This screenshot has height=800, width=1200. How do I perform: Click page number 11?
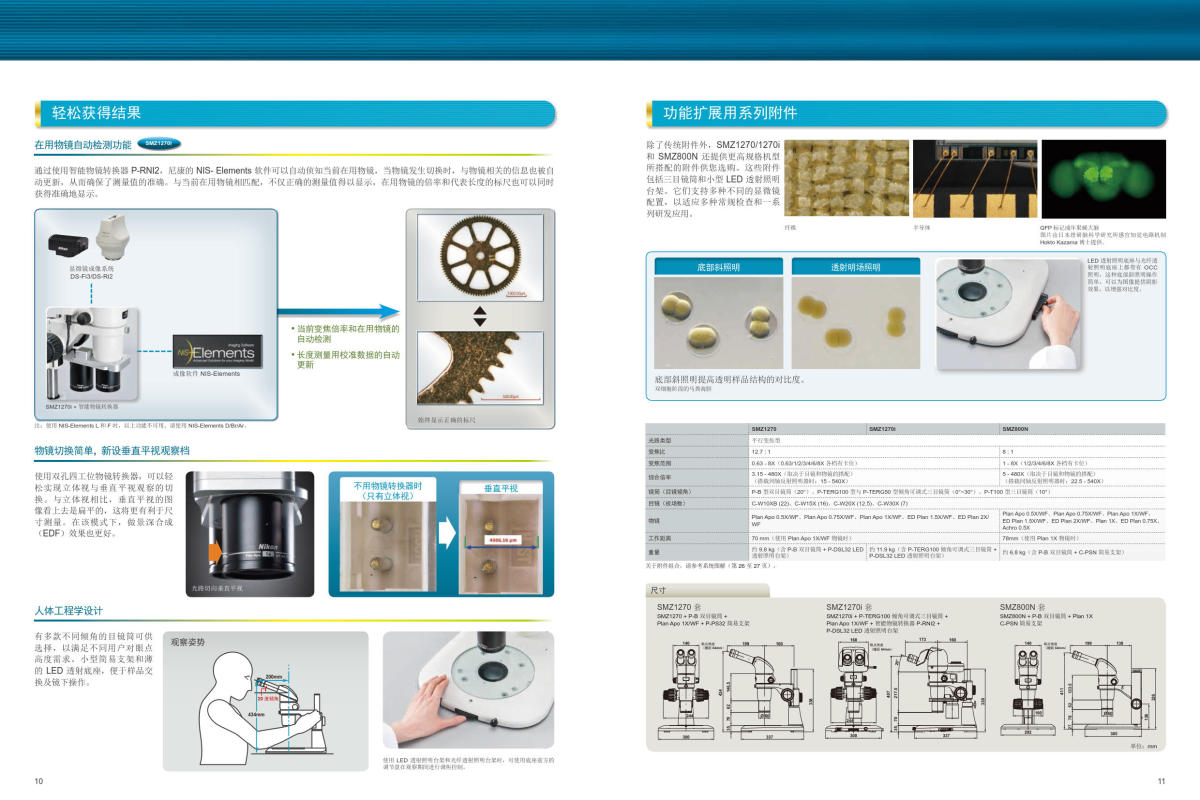[x=1161, y=781]
